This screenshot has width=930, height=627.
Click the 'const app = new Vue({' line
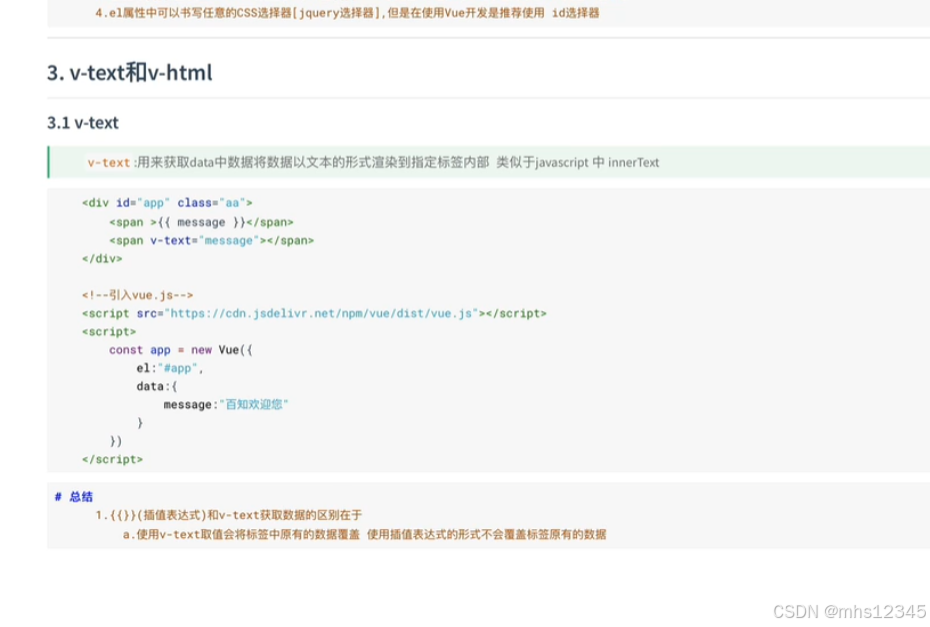click(x=181, y=350)
